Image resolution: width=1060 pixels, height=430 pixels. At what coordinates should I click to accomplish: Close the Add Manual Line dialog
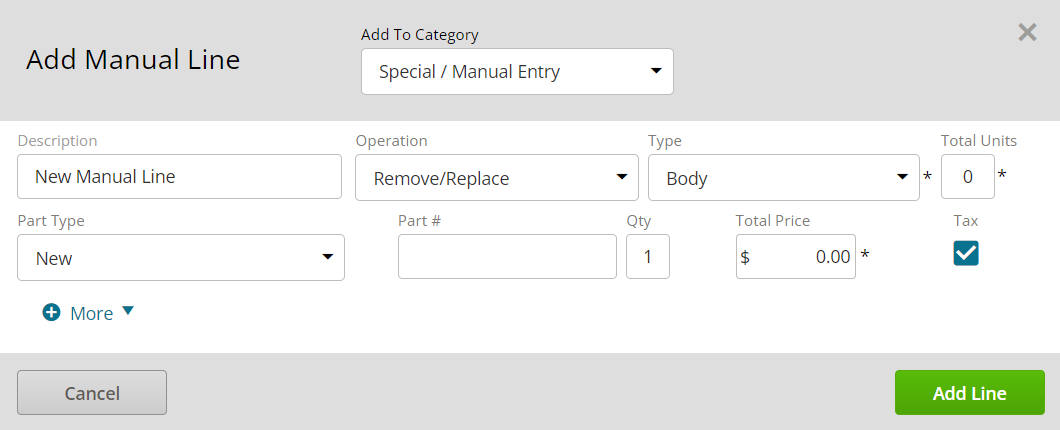point(1027,32)
